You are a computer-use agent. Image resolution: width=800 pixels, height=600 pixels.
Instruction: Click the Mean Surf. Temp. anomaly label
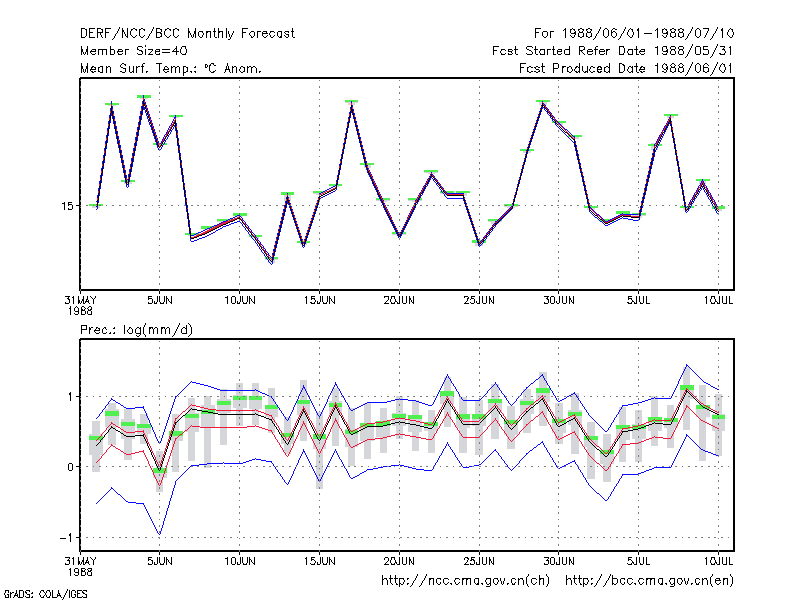coord(170,68)
